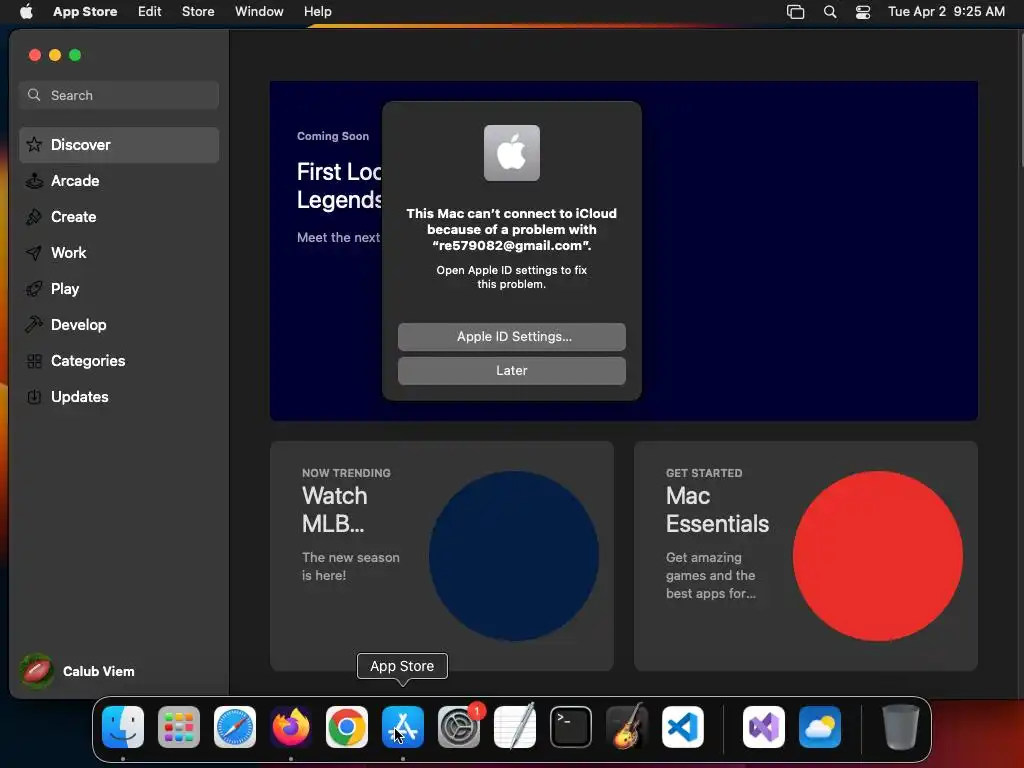Open Terminal from the Dock
Viewport: 1024px width, 768px height.
click(x=571, y=727)
